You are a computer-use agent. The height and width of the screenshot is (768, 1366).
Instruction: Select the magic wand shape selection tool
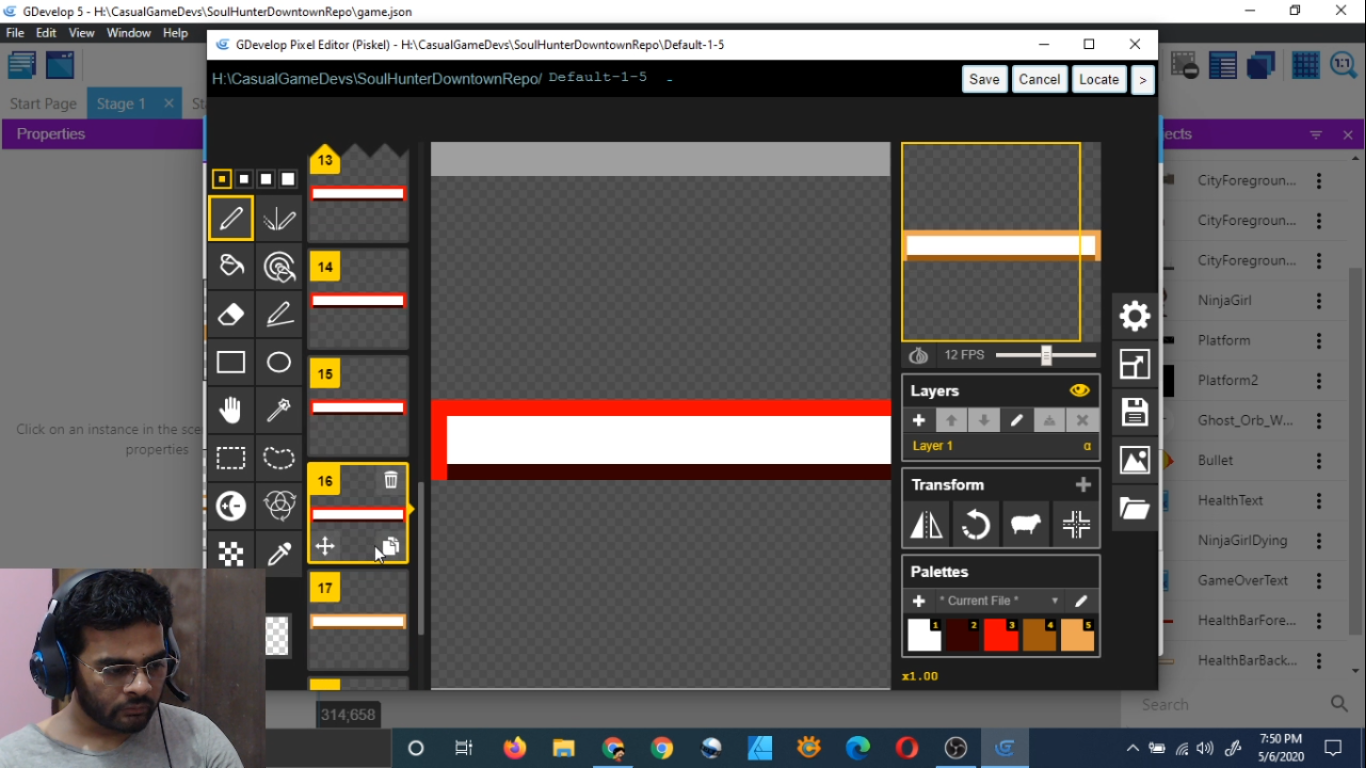279,410
